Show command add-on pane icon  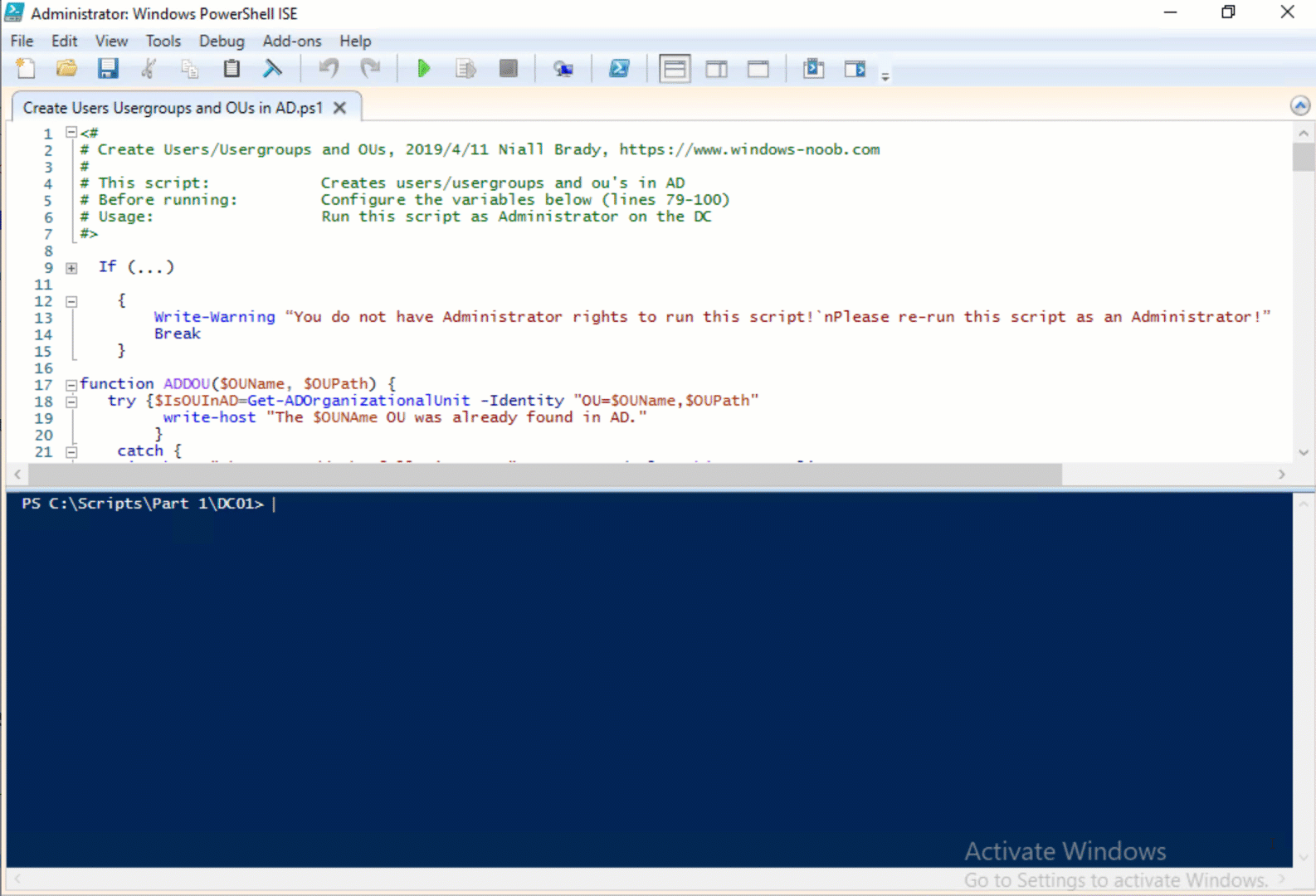855,69
